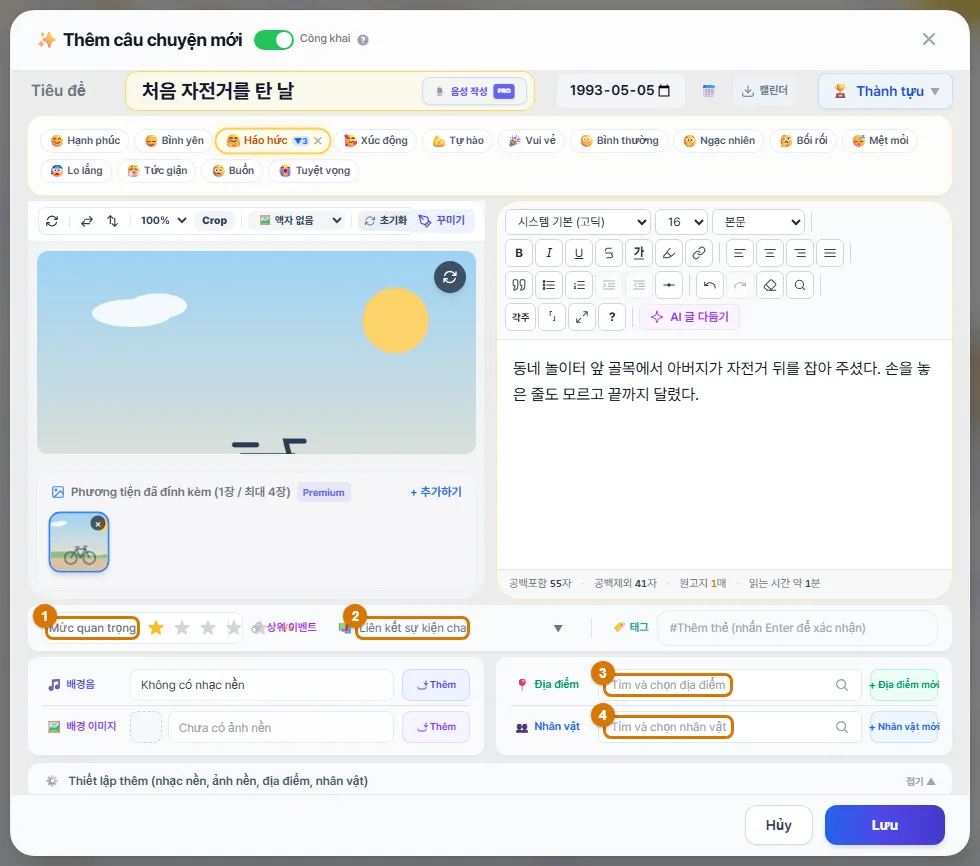Open the text color 가 tool
Image resolution: width=980 pixels, height=866 pixels.
tap(639, 253)
